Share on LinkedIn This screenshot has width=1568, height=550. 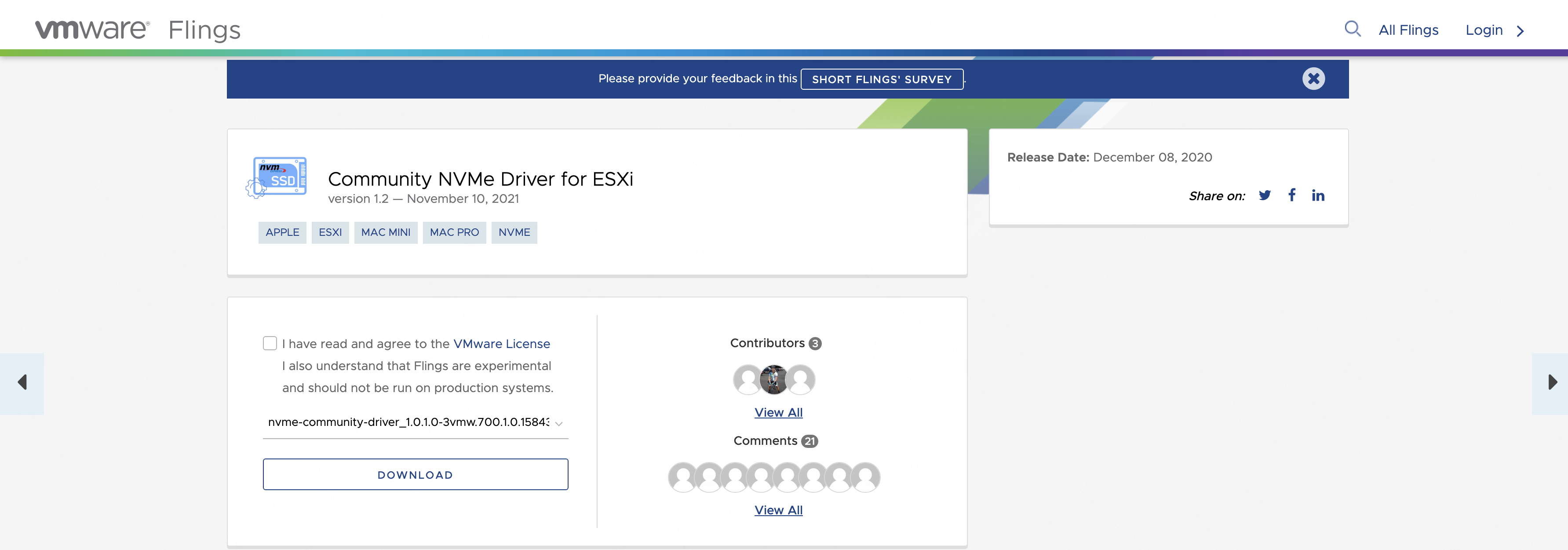(1318, 195)
